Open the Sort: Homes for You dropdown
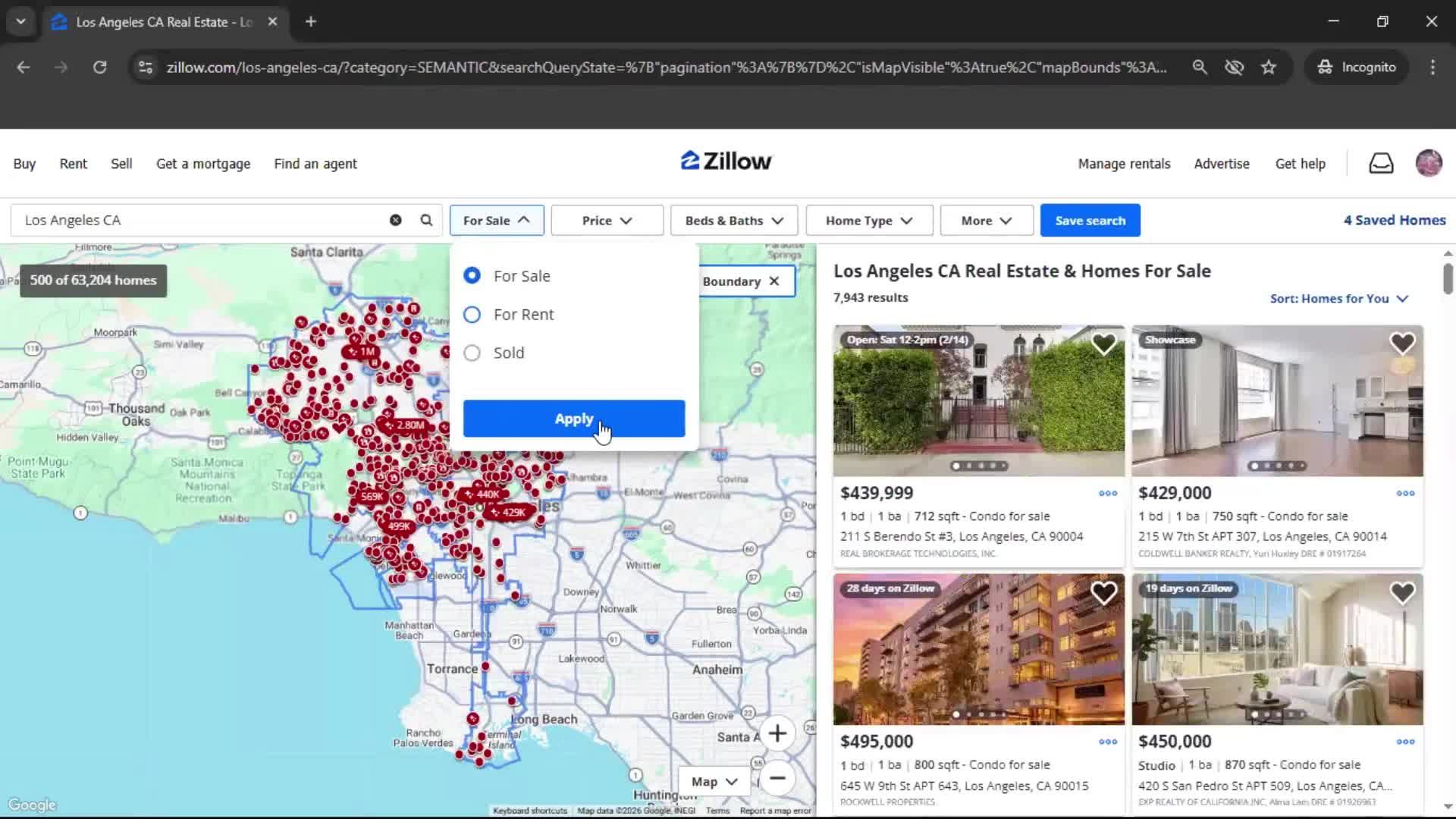This screenshot has height=819, width=1456. [x=1338, y=299]
